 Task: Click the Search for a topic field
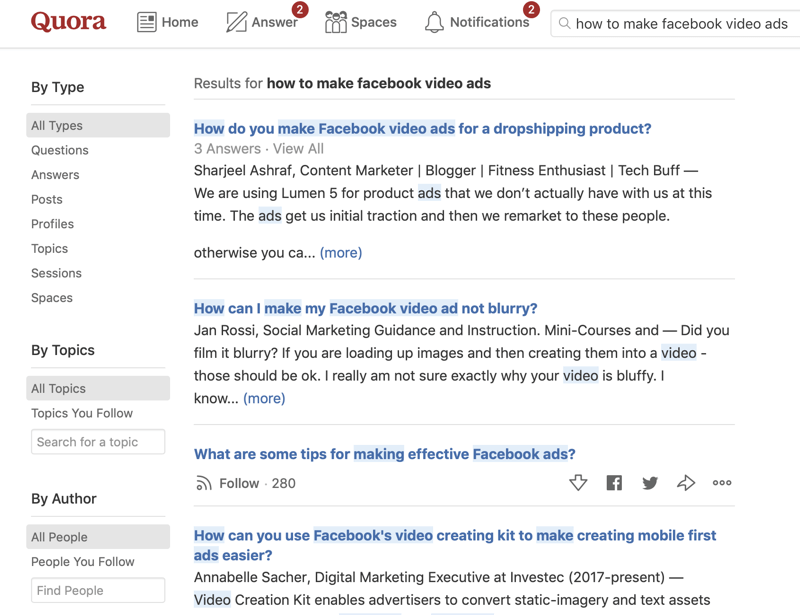tap(98, 441)
